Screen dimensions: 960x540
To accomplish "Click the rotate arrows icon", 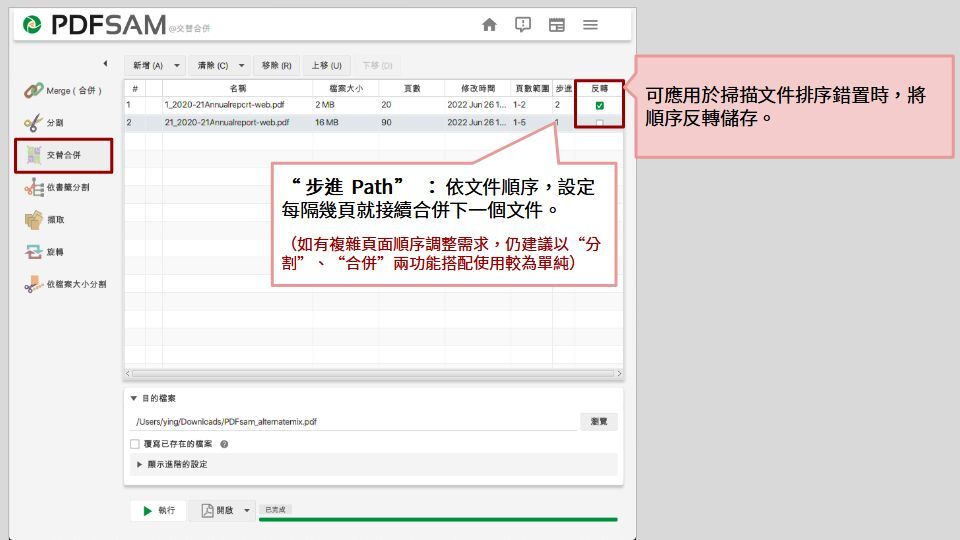I will click(33, 252).
